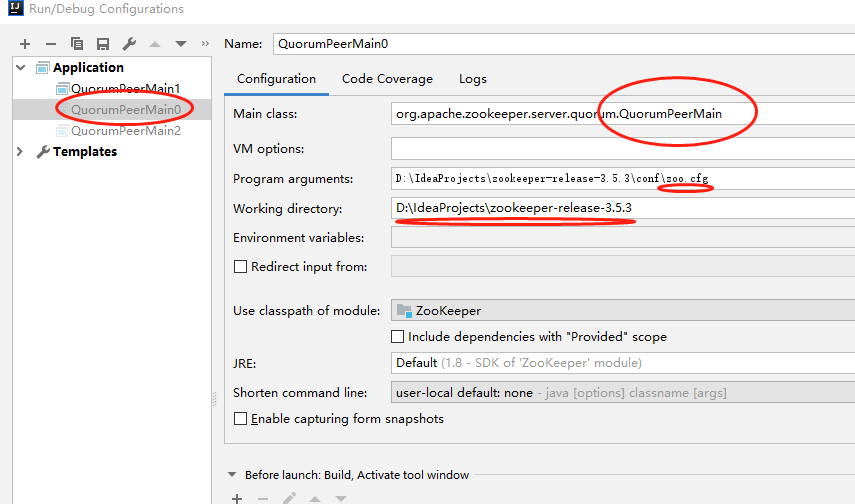Click the Working directory field
The width and height of the screenshot is (855, 504).
point(623,208)
